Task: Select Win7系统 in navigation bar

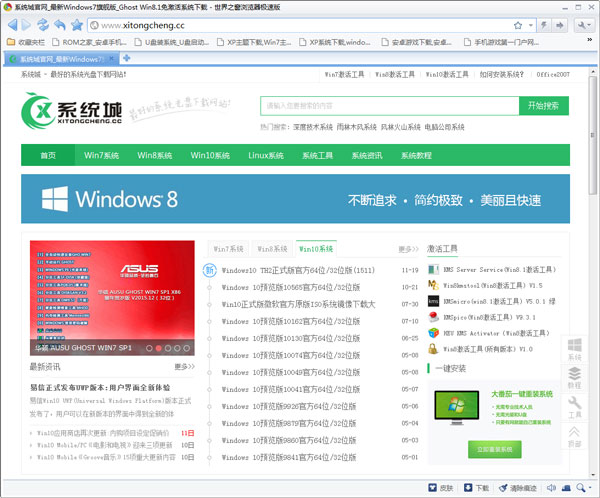Action: pyautogui.click(x=101, y=155)
